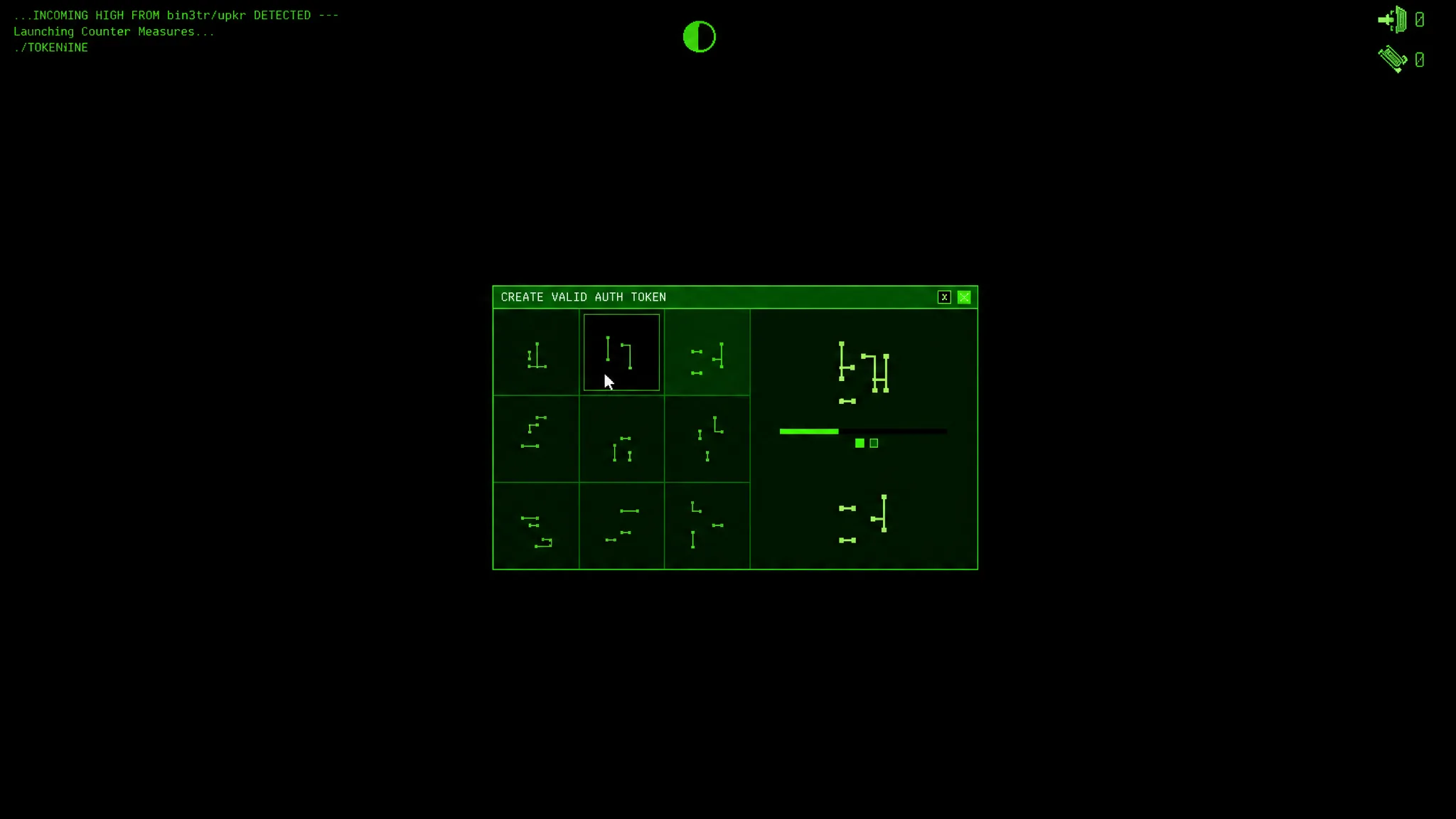Click the arrow-into-port icon at top right
Screen dimensions: 1456x819
1392,19
